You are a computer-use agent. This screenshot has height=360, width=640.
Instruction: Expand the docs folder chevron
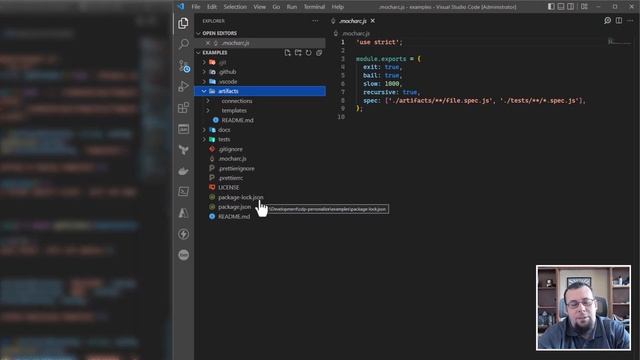(204, 130)
